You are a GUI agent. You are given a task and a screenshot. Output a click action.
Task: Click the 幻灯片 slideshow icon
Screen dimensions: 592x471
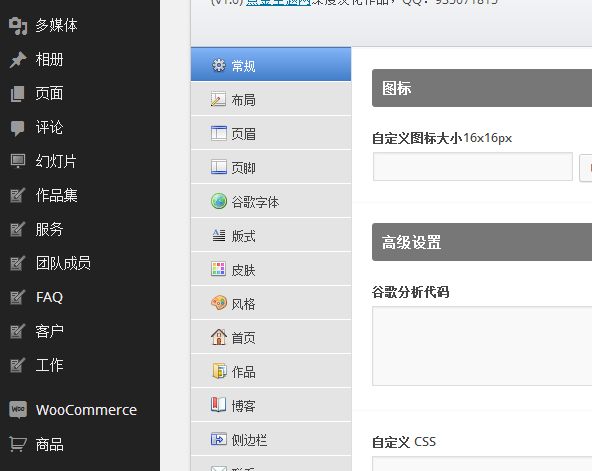tap(18, 161)
